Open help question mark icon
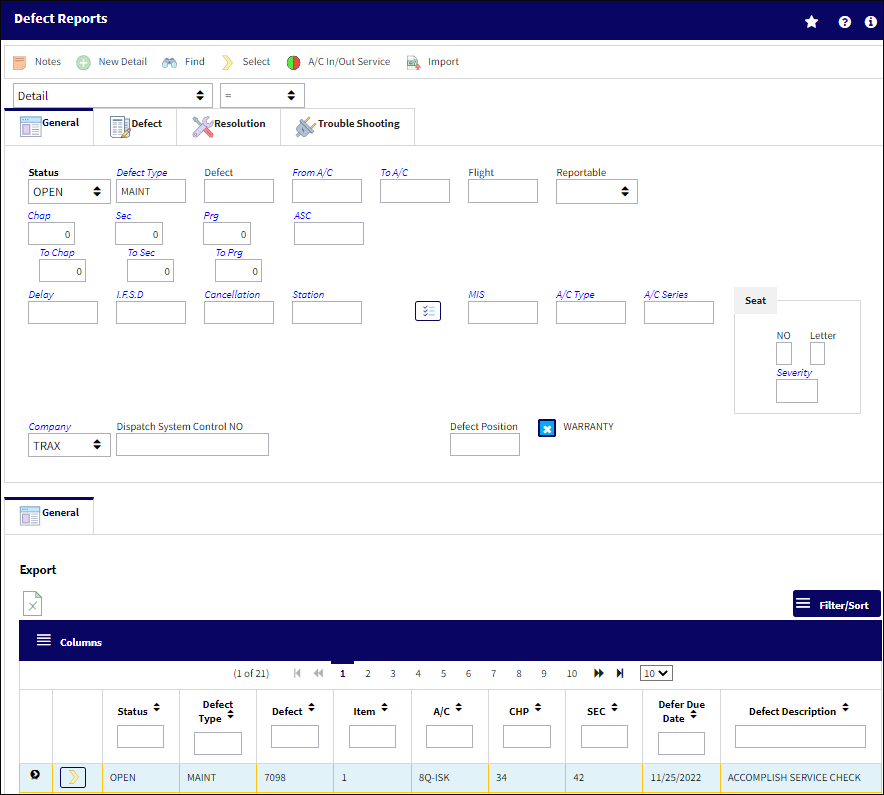Viewport: 884px width, 795px height. pyautogui.click(x=845, y=22)
